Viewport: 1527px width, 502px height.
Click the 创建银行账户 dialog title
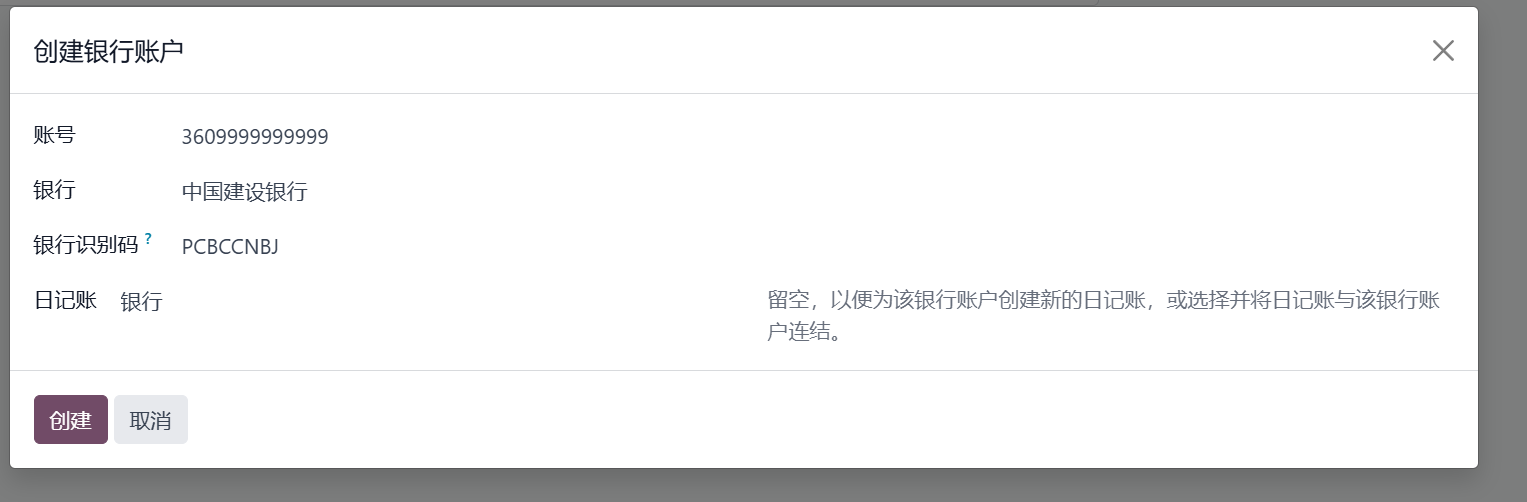click(x=108, y=51)
